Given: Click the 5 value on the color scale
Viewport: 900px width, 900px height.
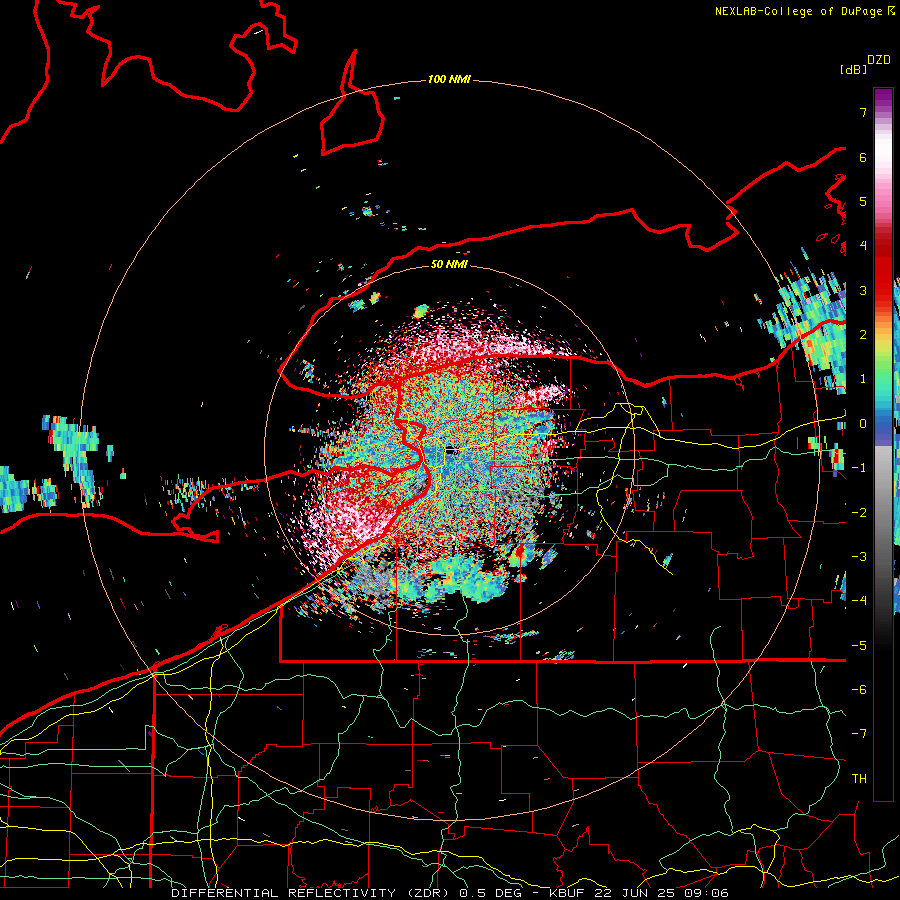Looking at the screenshot, I should tap(863, 201).
